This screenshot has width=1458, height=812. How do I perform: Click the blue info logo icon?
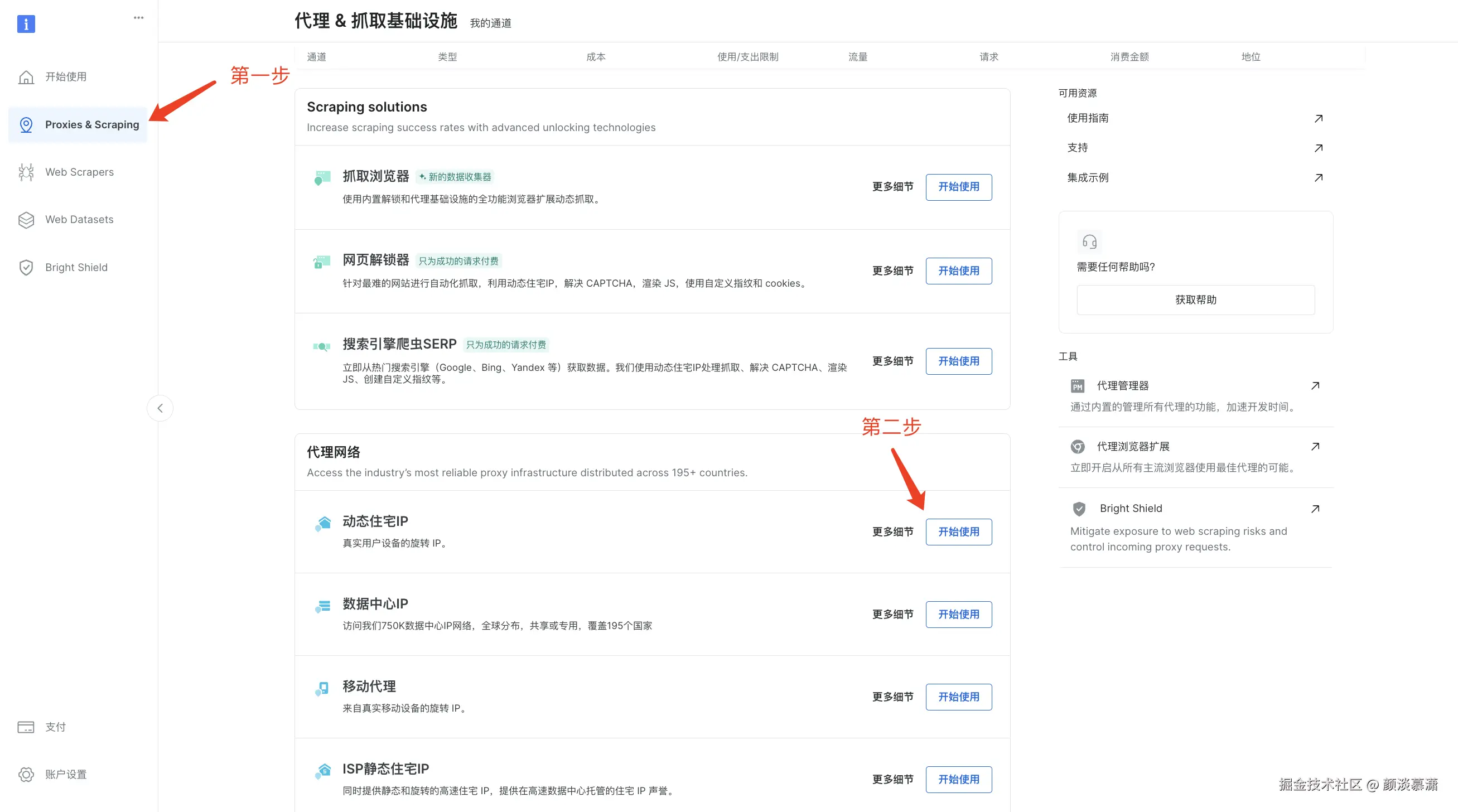coord(26,24)
